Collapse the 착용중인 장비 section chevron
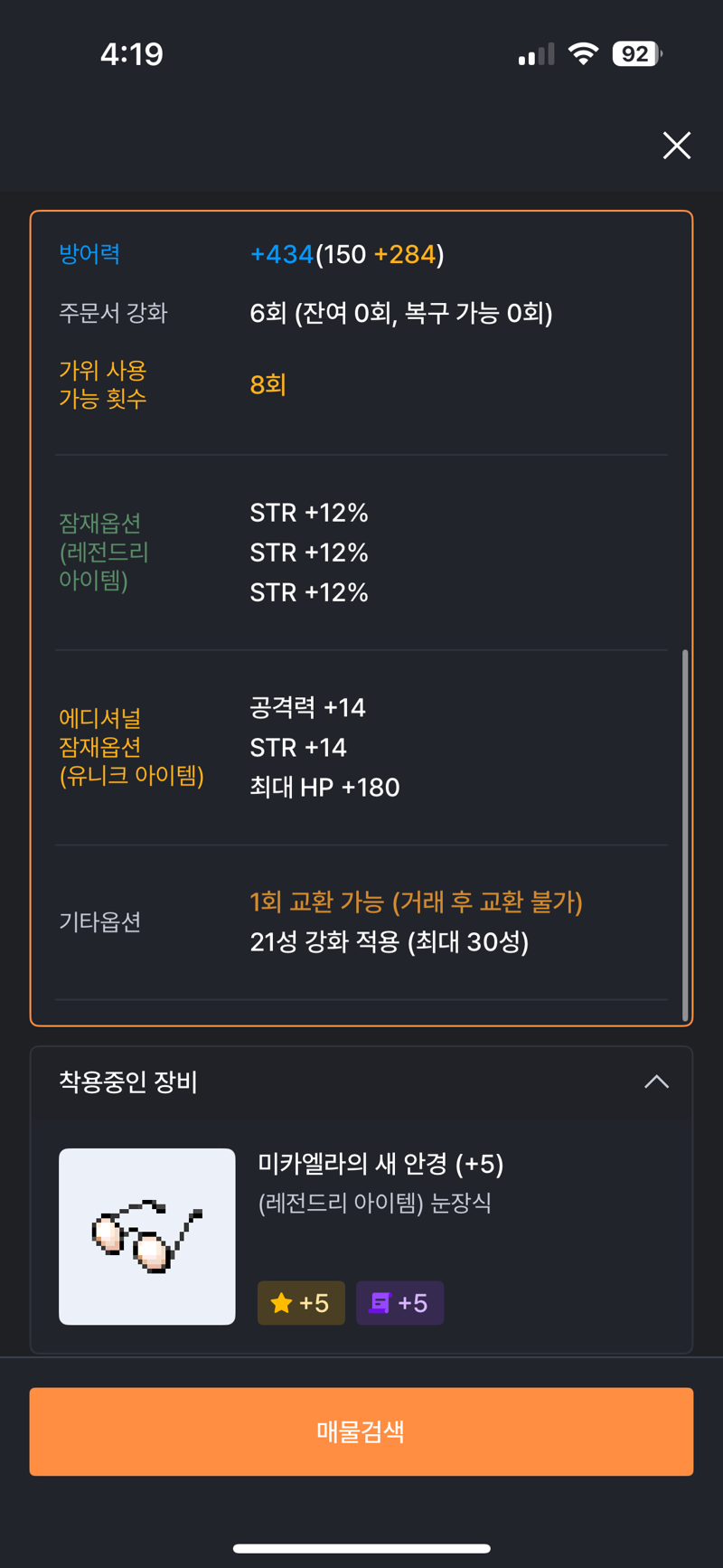723x1568 pixels. pyautogui.click(x=656, y=1082)
